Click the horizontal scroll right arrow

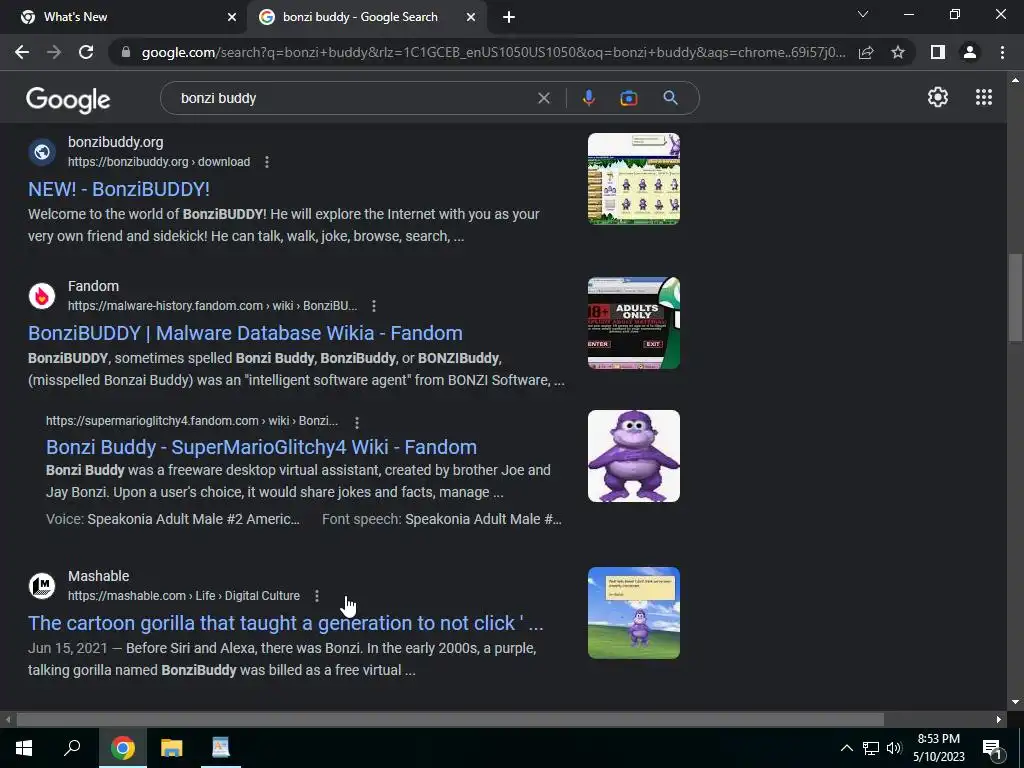tap(999, 720)
